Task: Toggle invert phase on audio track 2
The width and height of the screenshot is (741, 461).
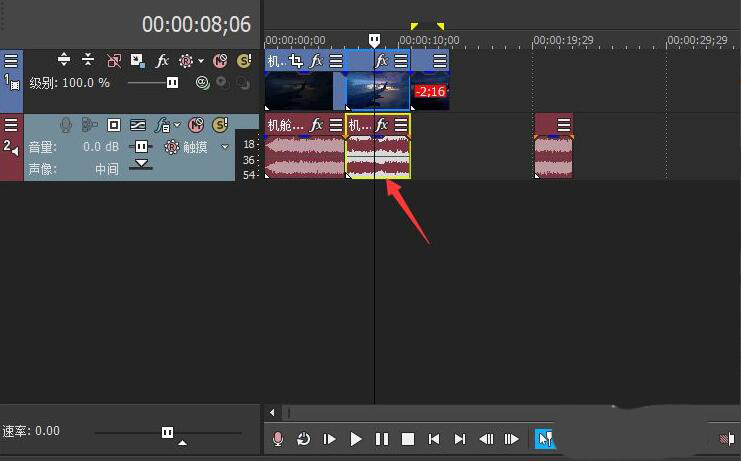Action: pyautogui.click(x=113, y=125)
